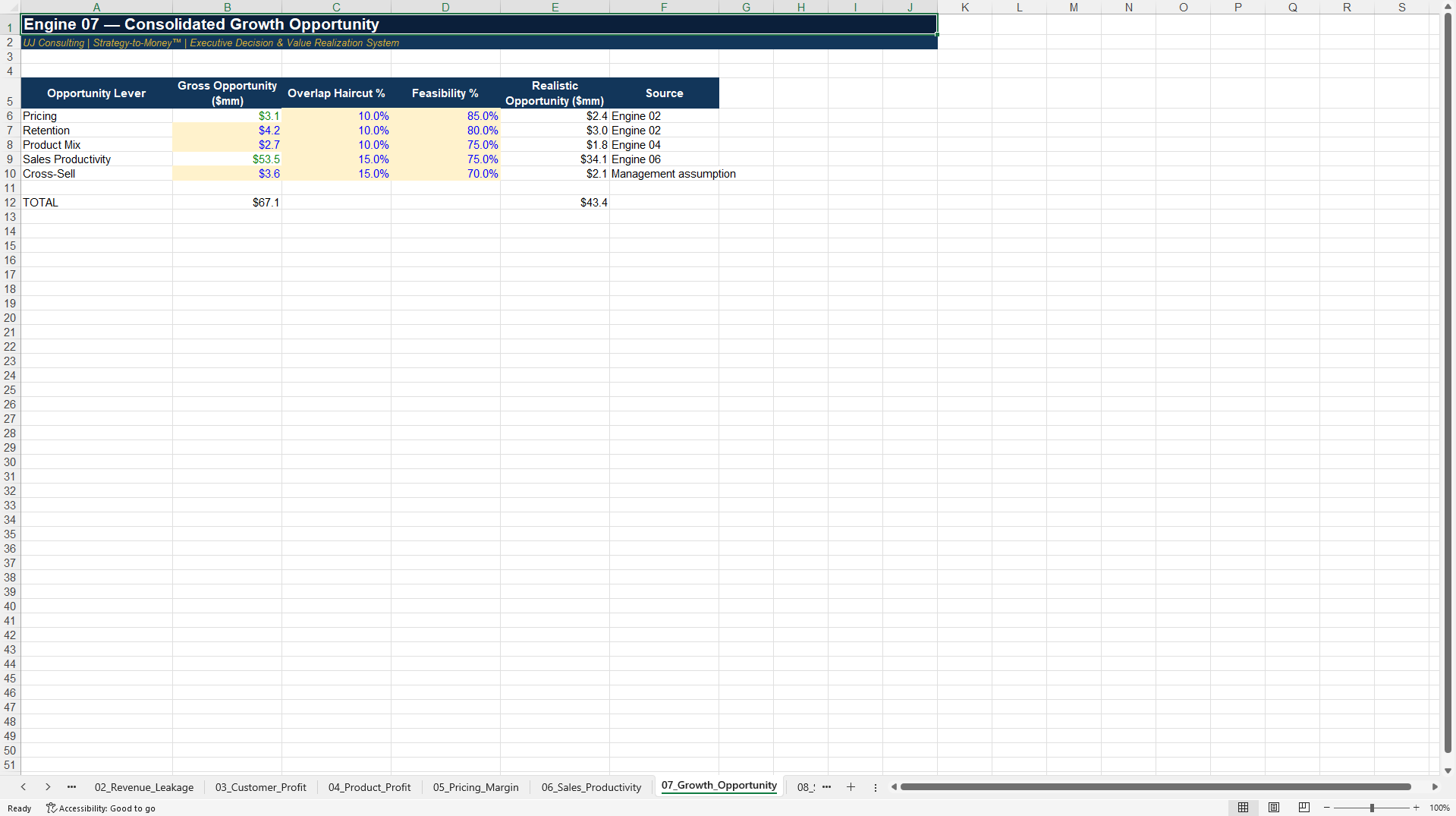
Task: Switch to Normal view icon
Action: tap(1243, 808)
